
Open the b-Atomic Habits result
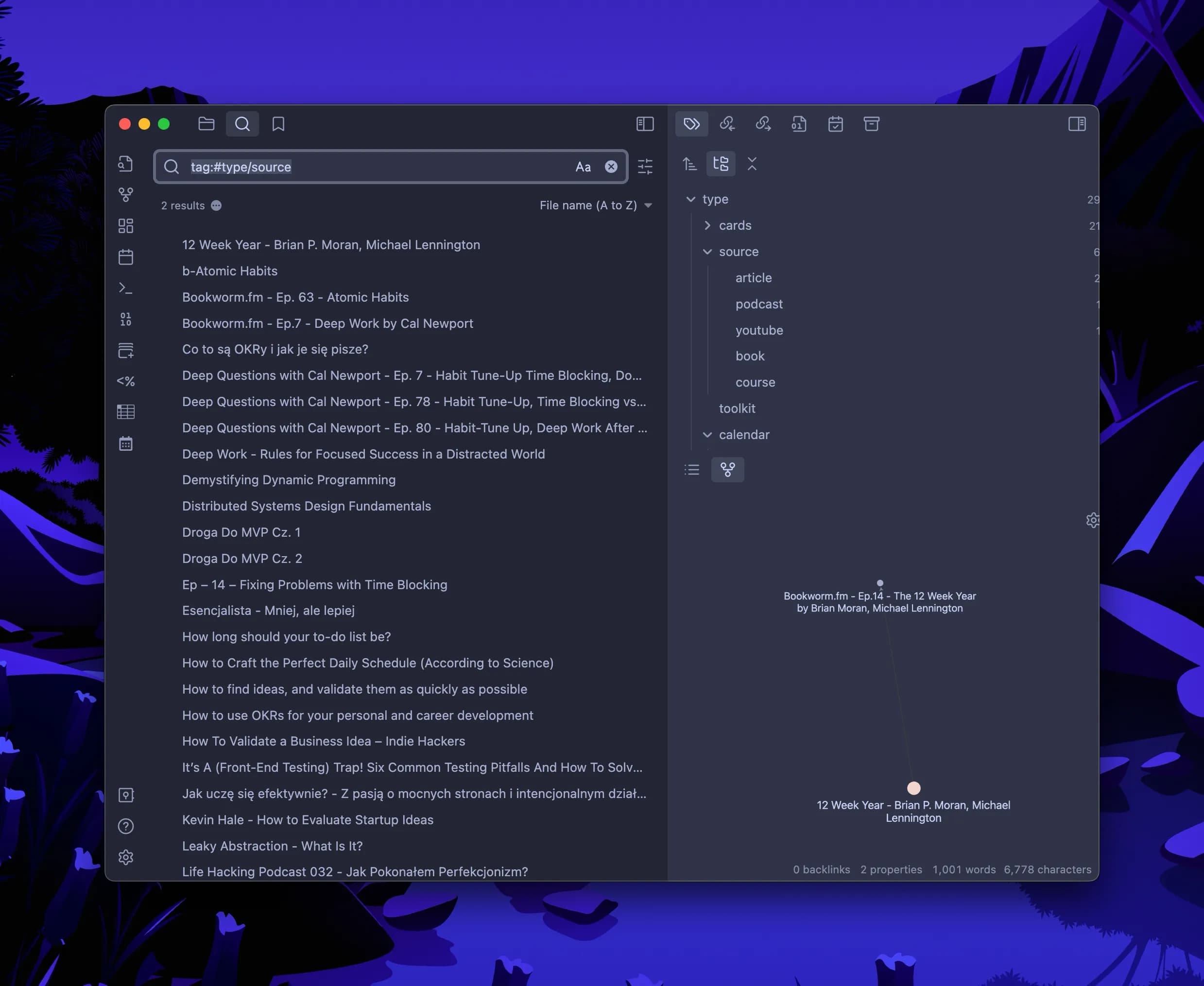tap(229, 271)
